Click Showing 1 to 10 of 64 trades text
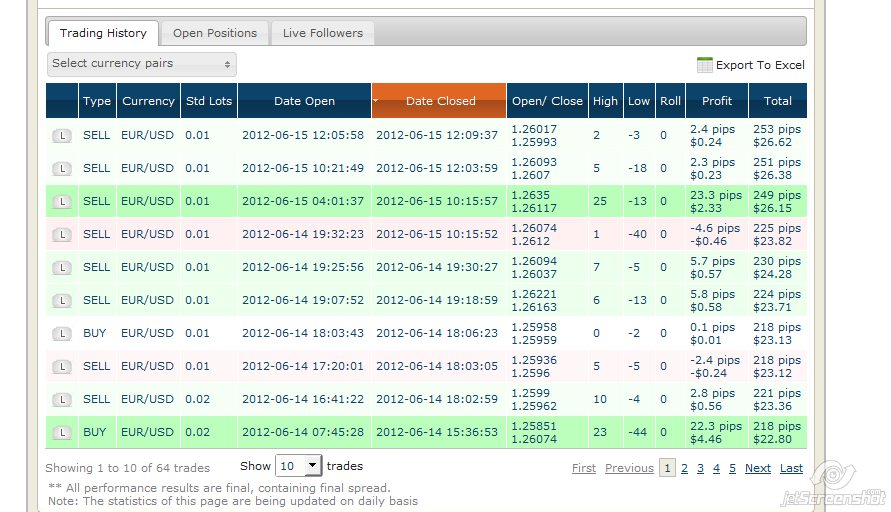The image size is (891, 512). (127, 468)
